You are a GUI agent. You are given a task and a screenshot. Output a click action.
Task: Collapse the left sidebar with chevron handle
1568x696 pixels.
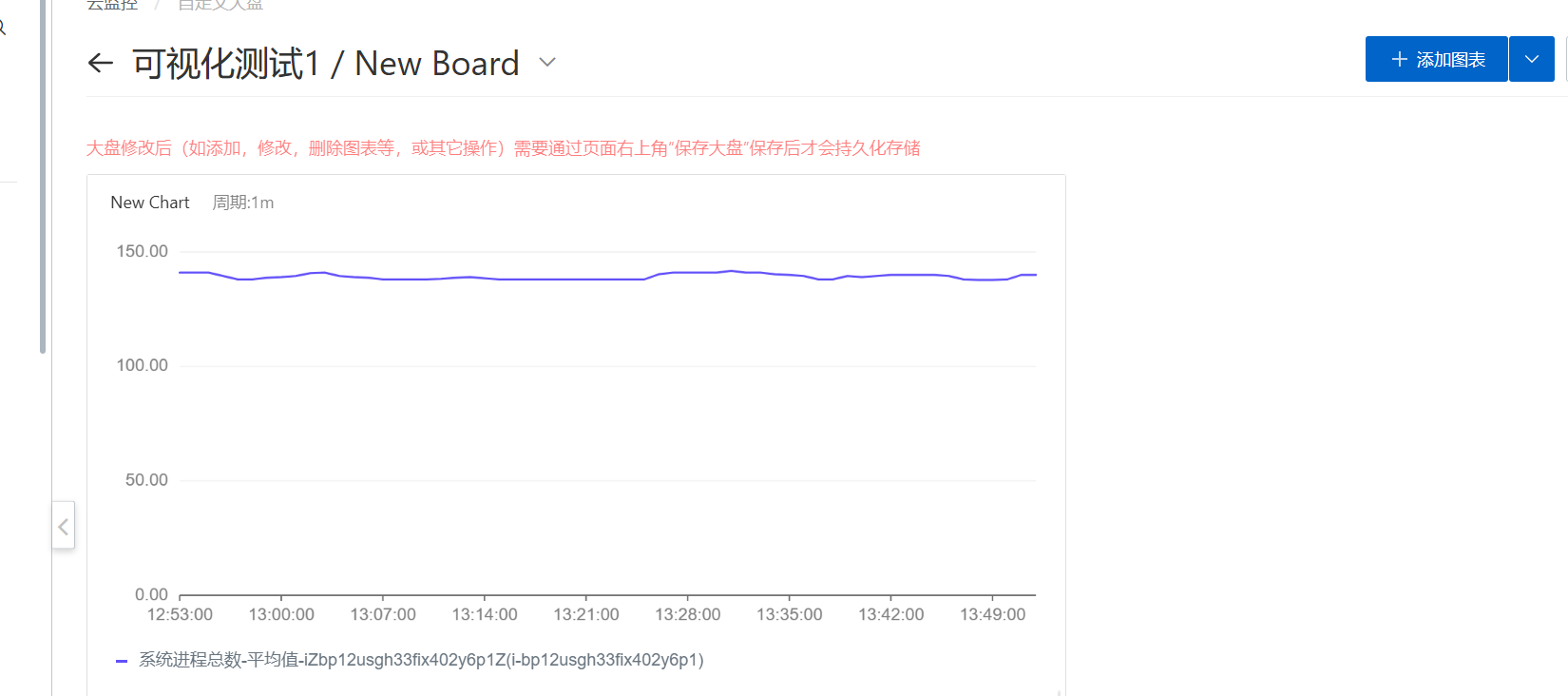pos(63,526)
